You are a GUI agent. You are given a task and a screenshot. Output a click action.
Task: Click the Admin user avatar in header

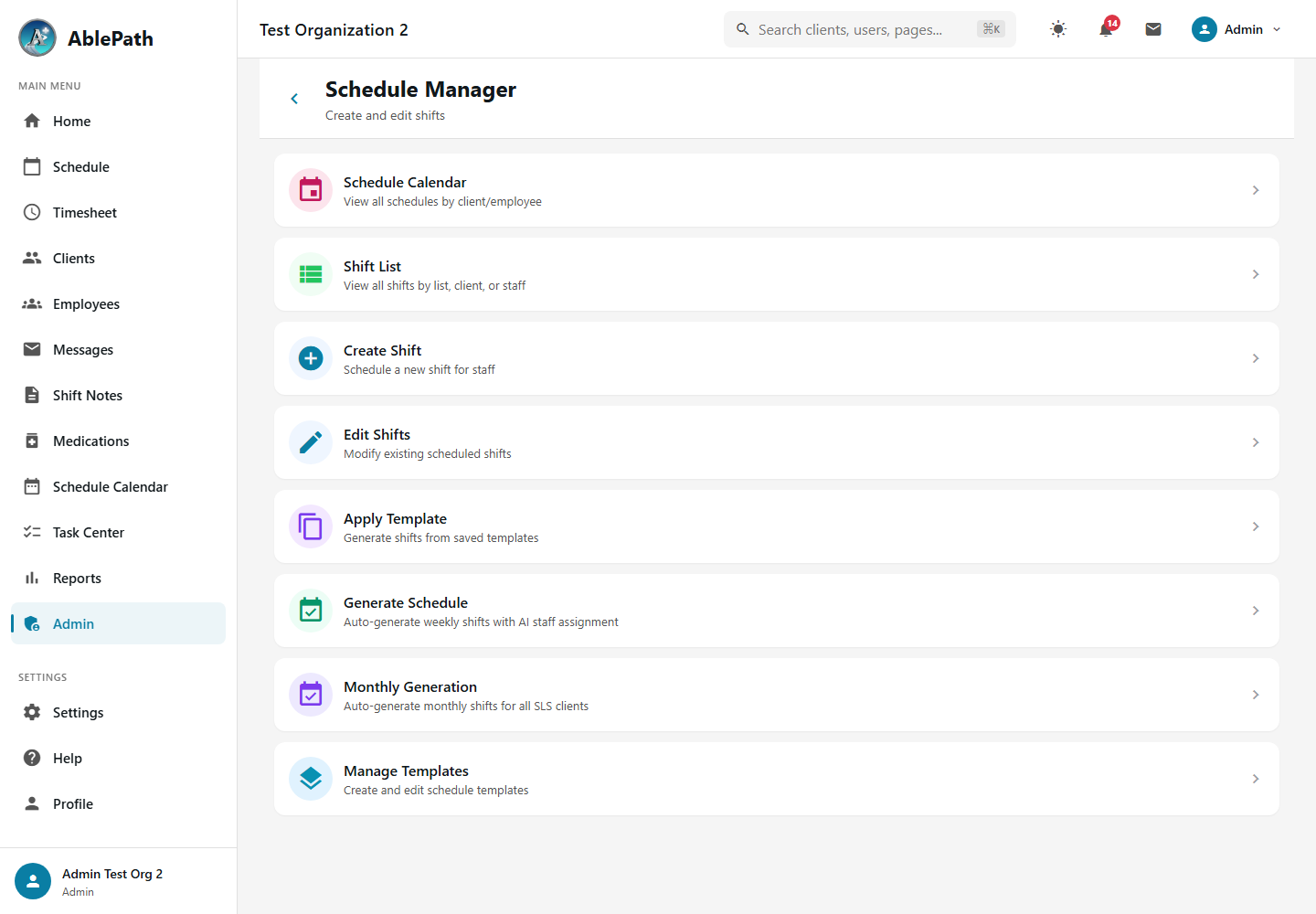[1205, 29]
